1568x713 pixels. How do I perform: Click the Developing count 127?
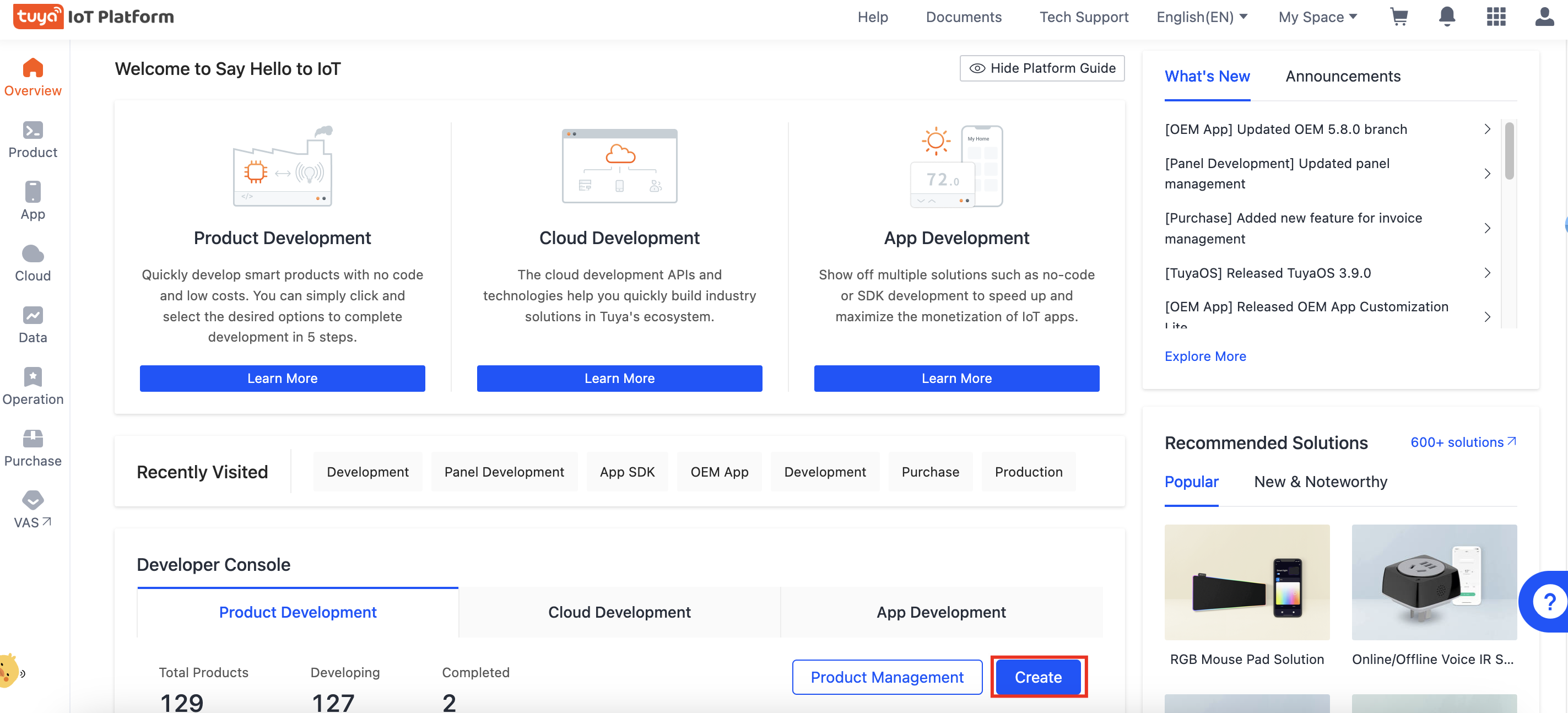pos(333,702)
